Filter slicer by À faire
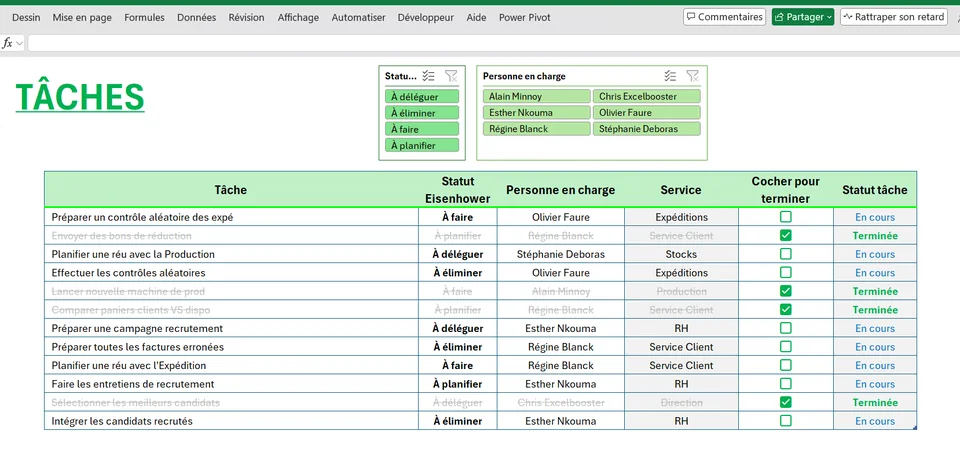 422,129
